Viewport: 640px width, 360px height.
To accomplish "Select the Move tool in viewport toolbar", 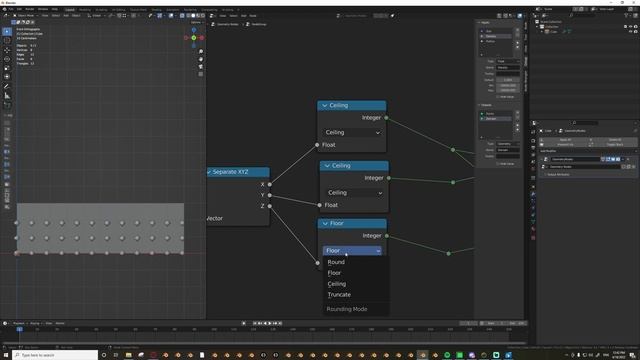I will pyautogui.click(x=7, y=50).
